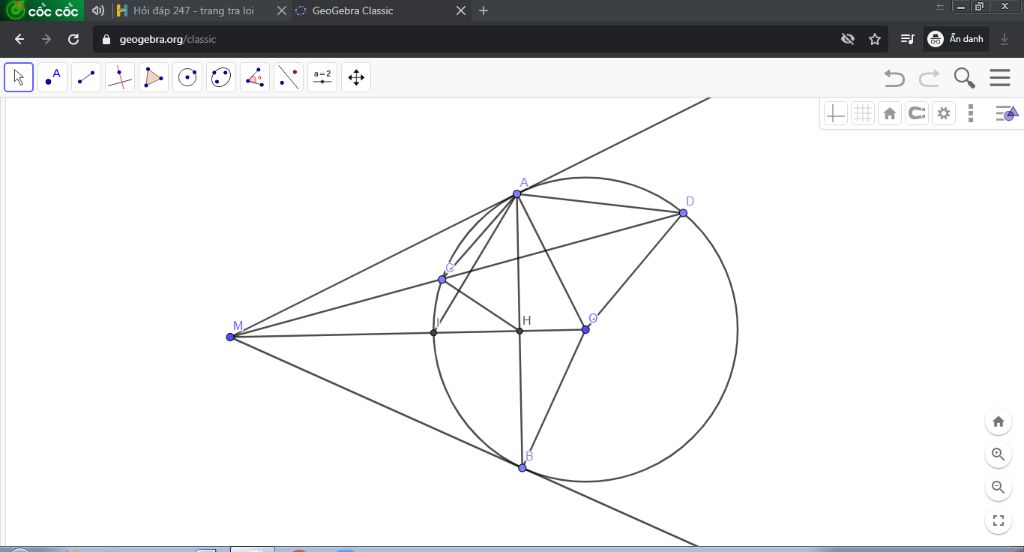Viewport: 1024px width, 552px height.
Task: Click the round home button at right
Action: (998, 421)
